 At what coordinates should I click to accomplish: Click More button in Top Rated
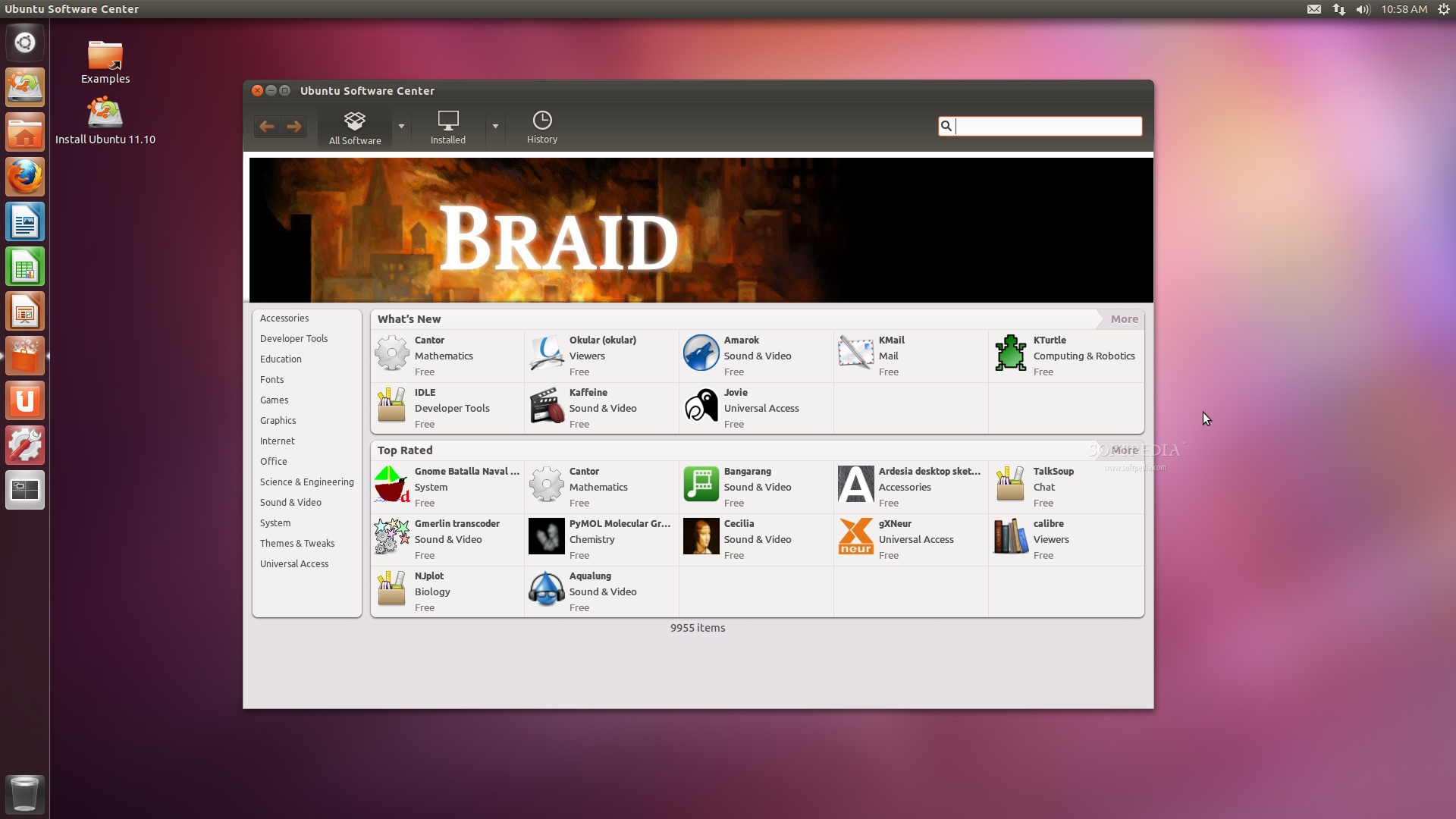(1124, 450)
